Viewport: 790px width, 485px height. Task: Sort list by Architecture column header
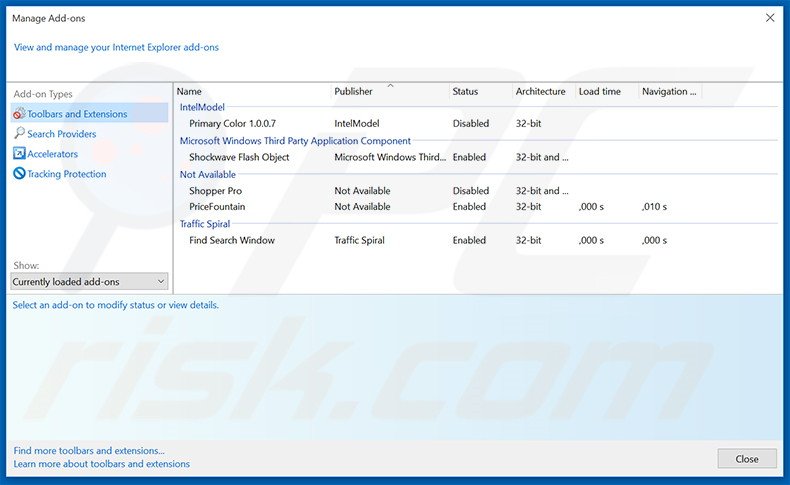pos(540,91)
